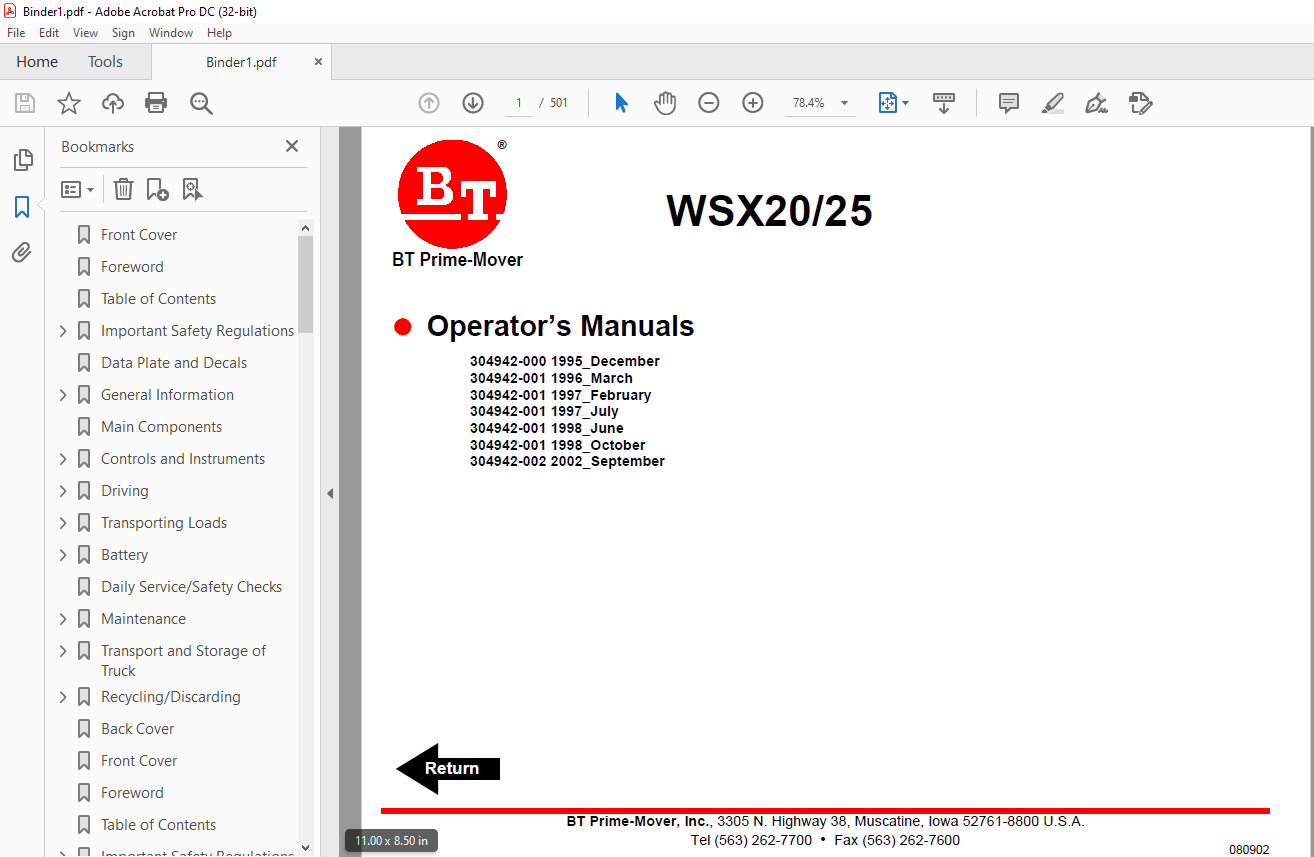1314x857 pixels.
Task: Expand the Driving bookmark
Action: 63,491
